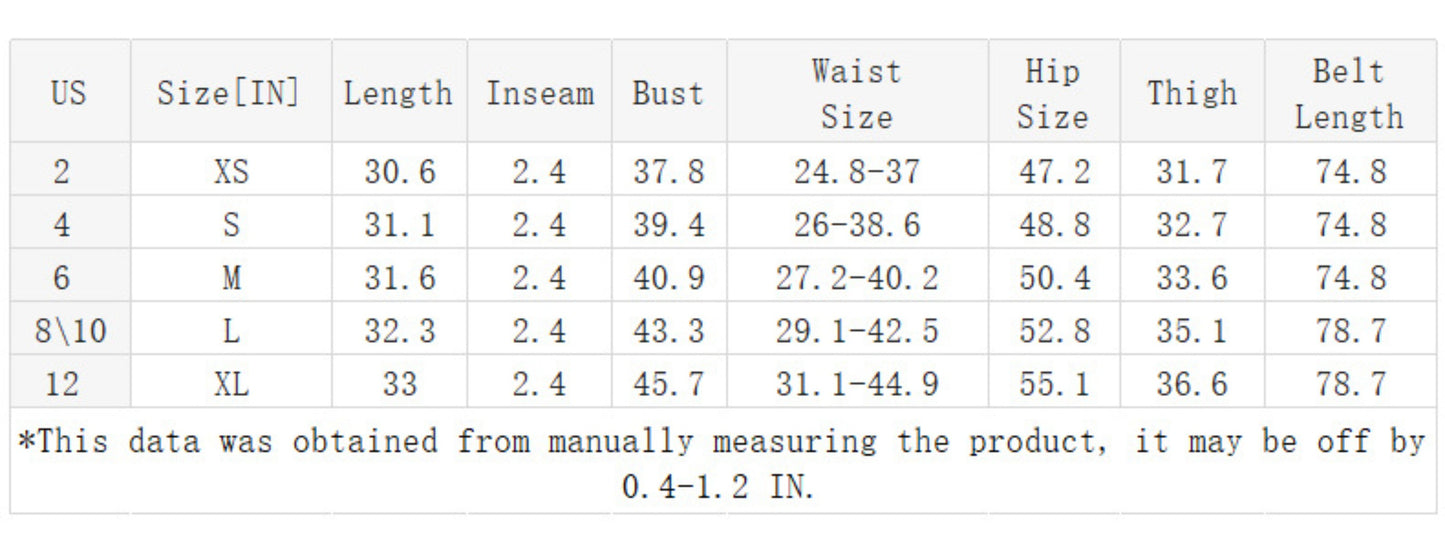This screenshot has width=1445, height=540.
Task: Click the US column header
Action: (69, 93)
